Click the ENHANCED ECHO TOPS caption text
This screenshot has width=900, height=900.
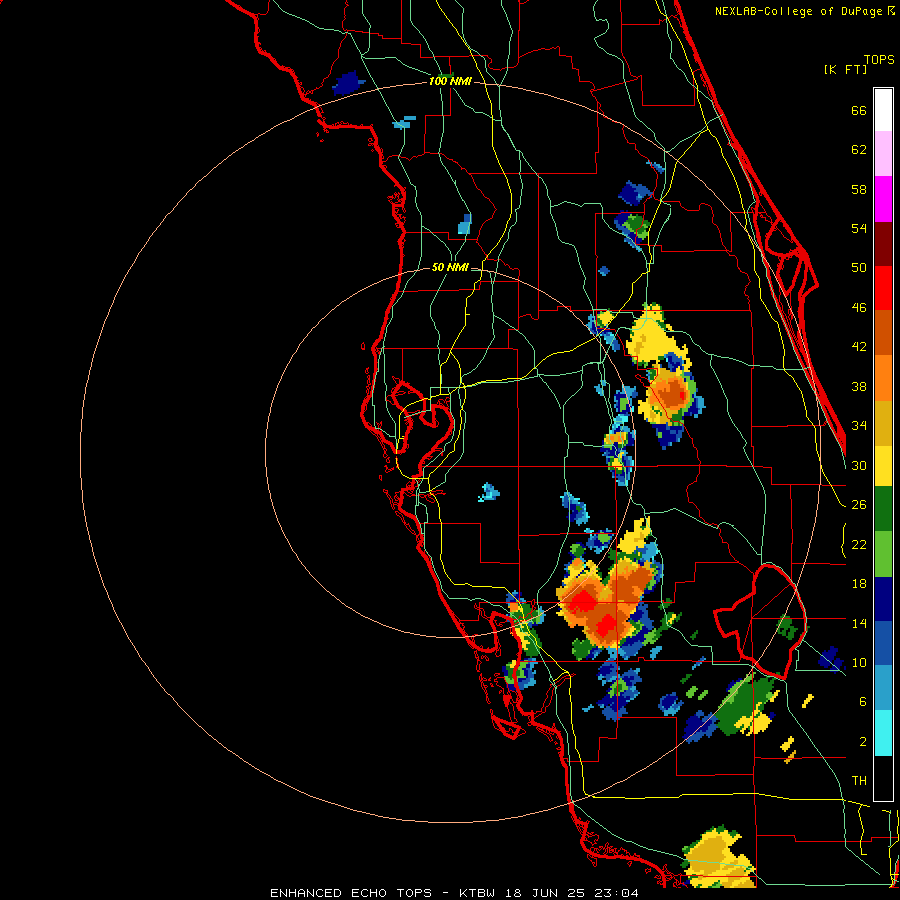click(351, 893)
